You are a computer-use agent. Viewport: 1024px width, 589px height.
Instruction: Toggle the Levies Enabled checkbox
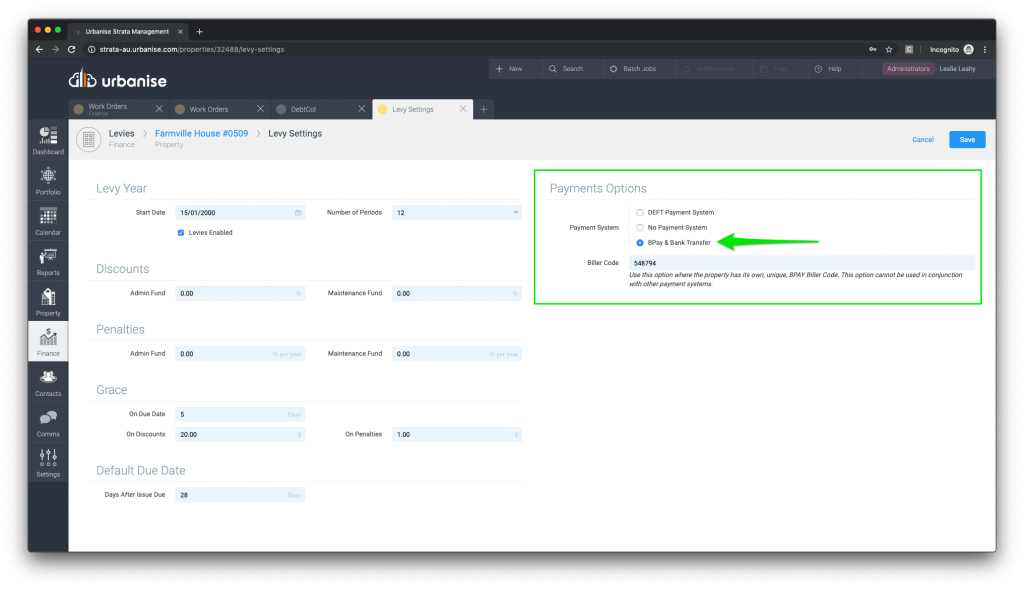pos(181,232)
